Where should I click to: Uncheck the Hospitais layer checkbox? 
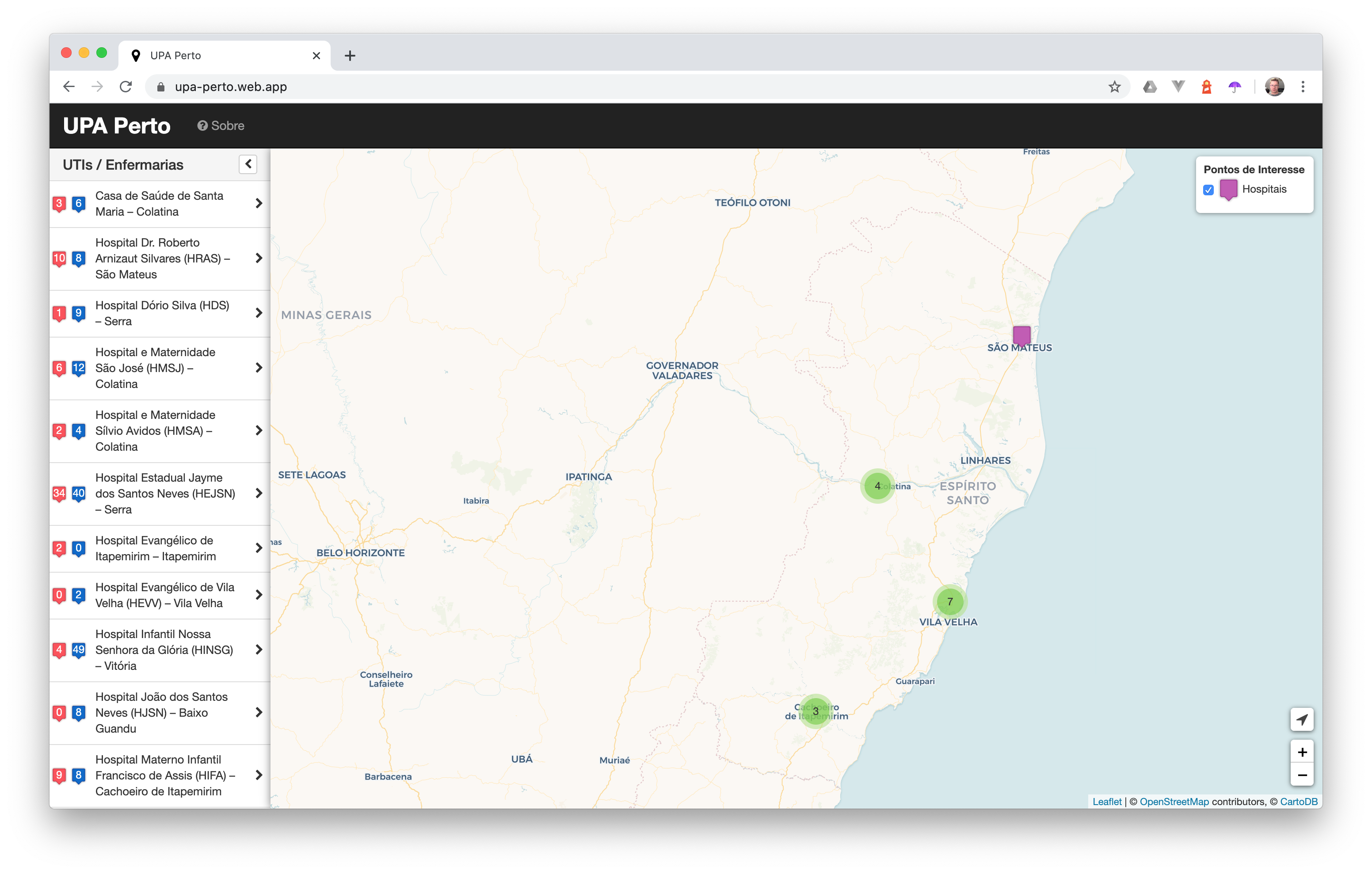[x=1208, y=190]
